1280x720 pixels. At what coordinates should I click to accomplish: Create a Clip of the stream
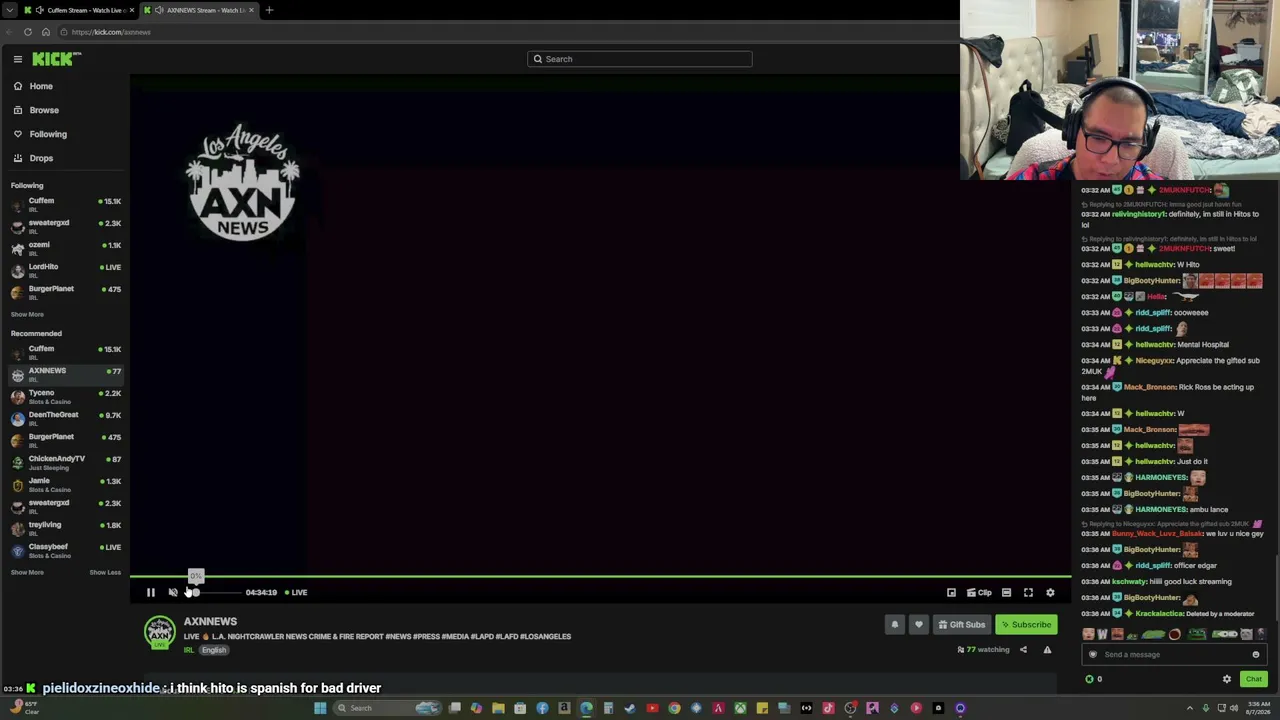(x=979, y=592)
